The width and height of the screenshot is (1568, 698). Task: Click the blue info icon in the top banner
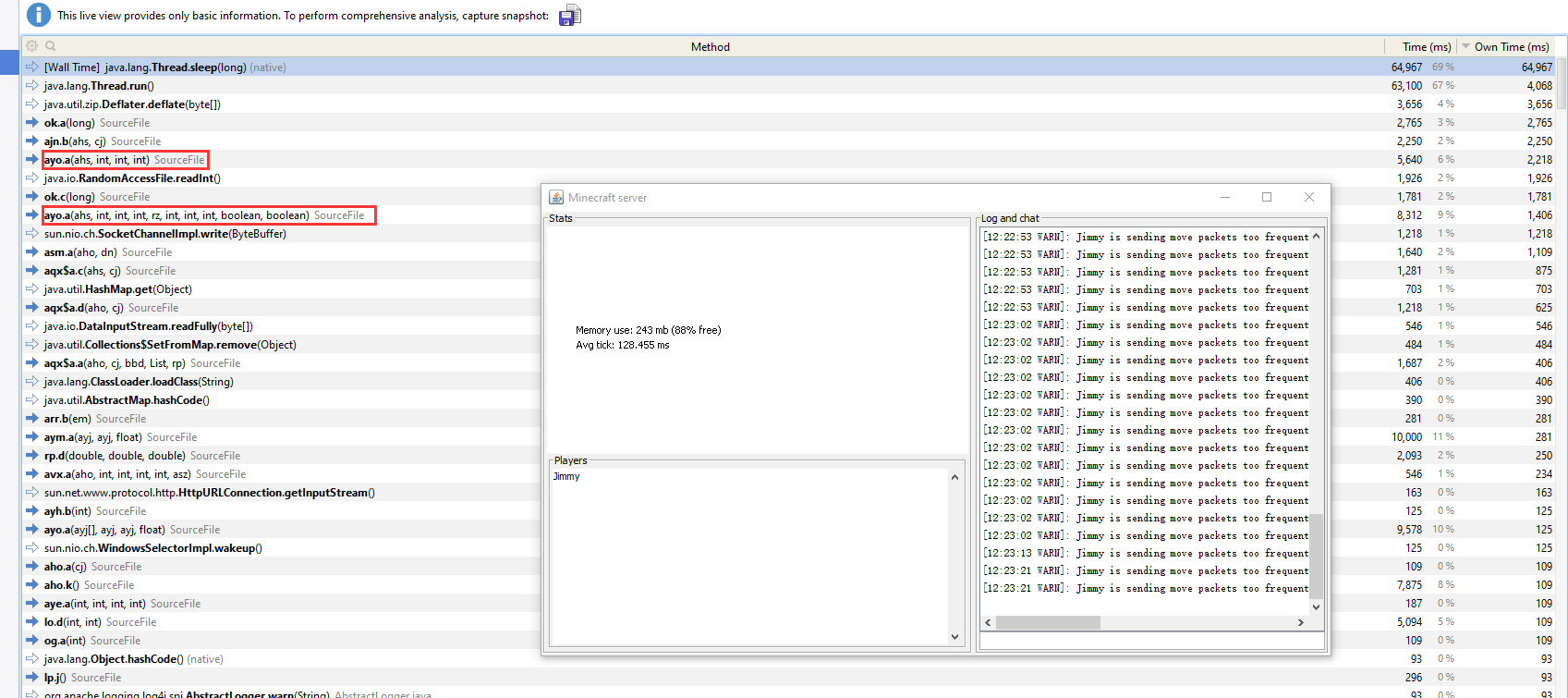click(39, 15)
